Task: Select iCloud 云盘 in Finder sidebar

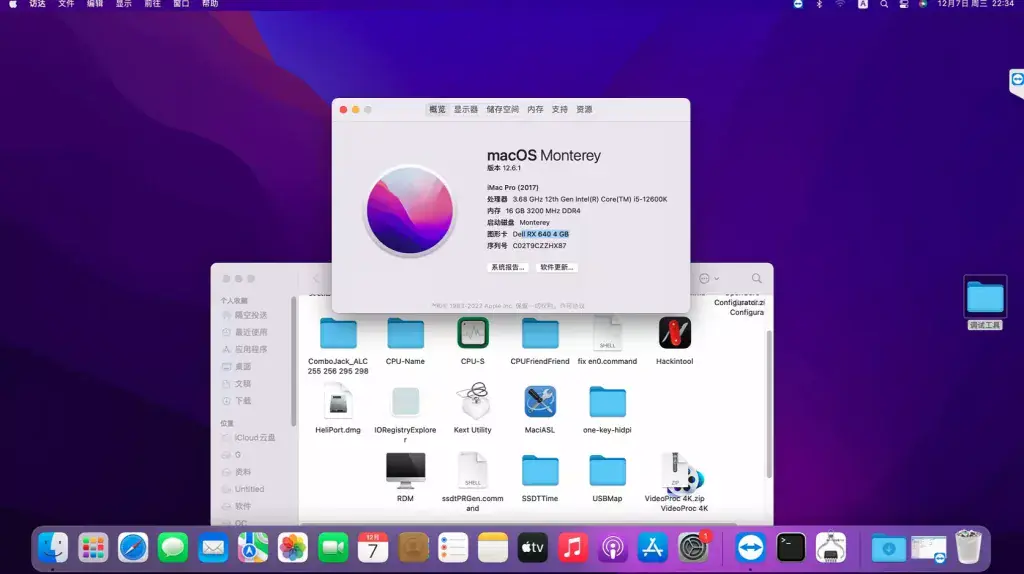Action: [253, 438]
